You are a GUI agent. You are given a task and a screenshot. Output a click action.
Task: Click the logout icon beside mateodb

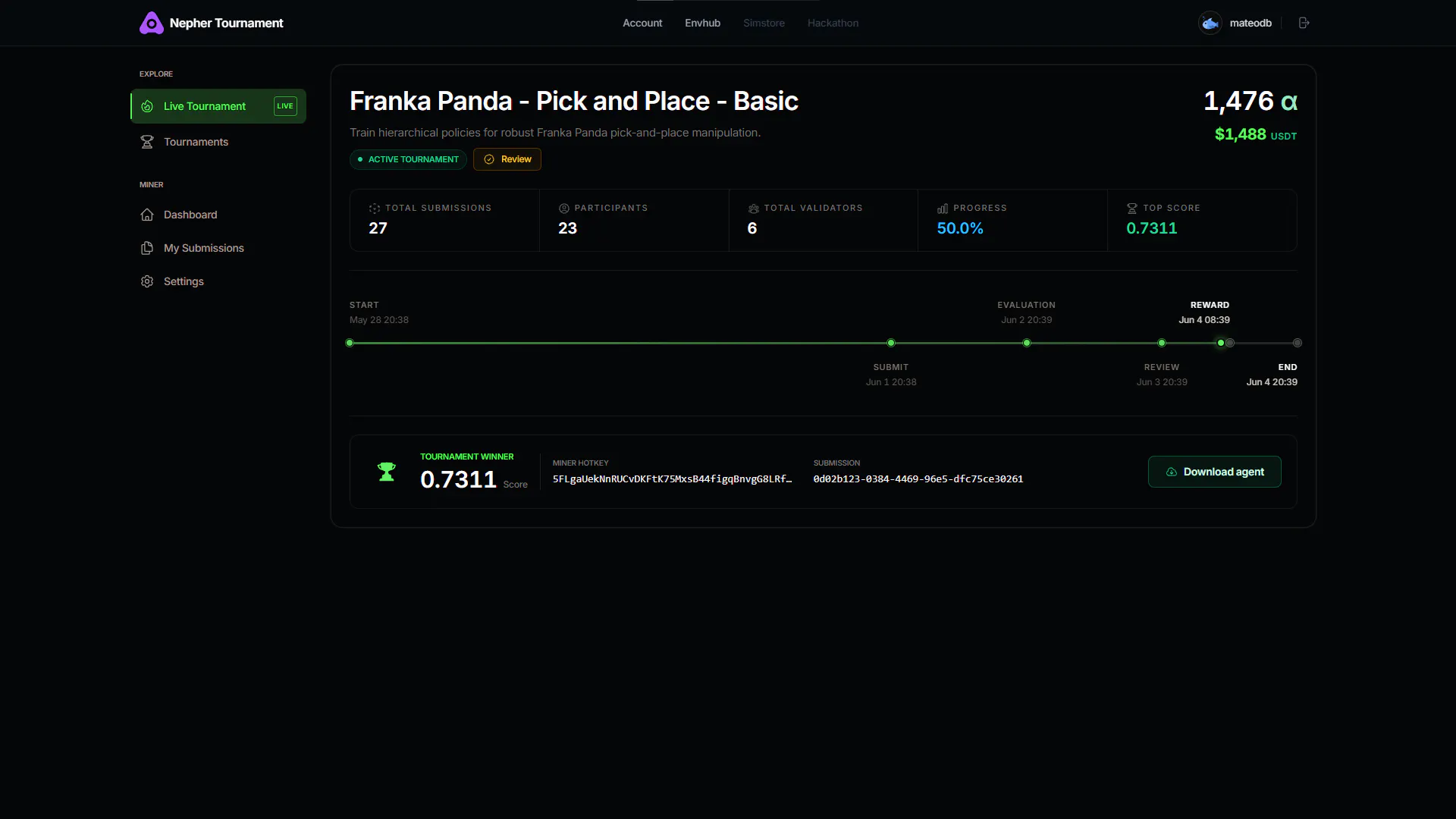tap(1304, 23)
